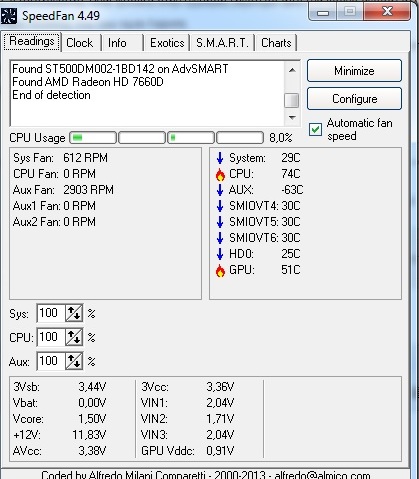
Task: Select the 'Found AMD Radeon HD 7660D' log line
Action: pos(88,82)
